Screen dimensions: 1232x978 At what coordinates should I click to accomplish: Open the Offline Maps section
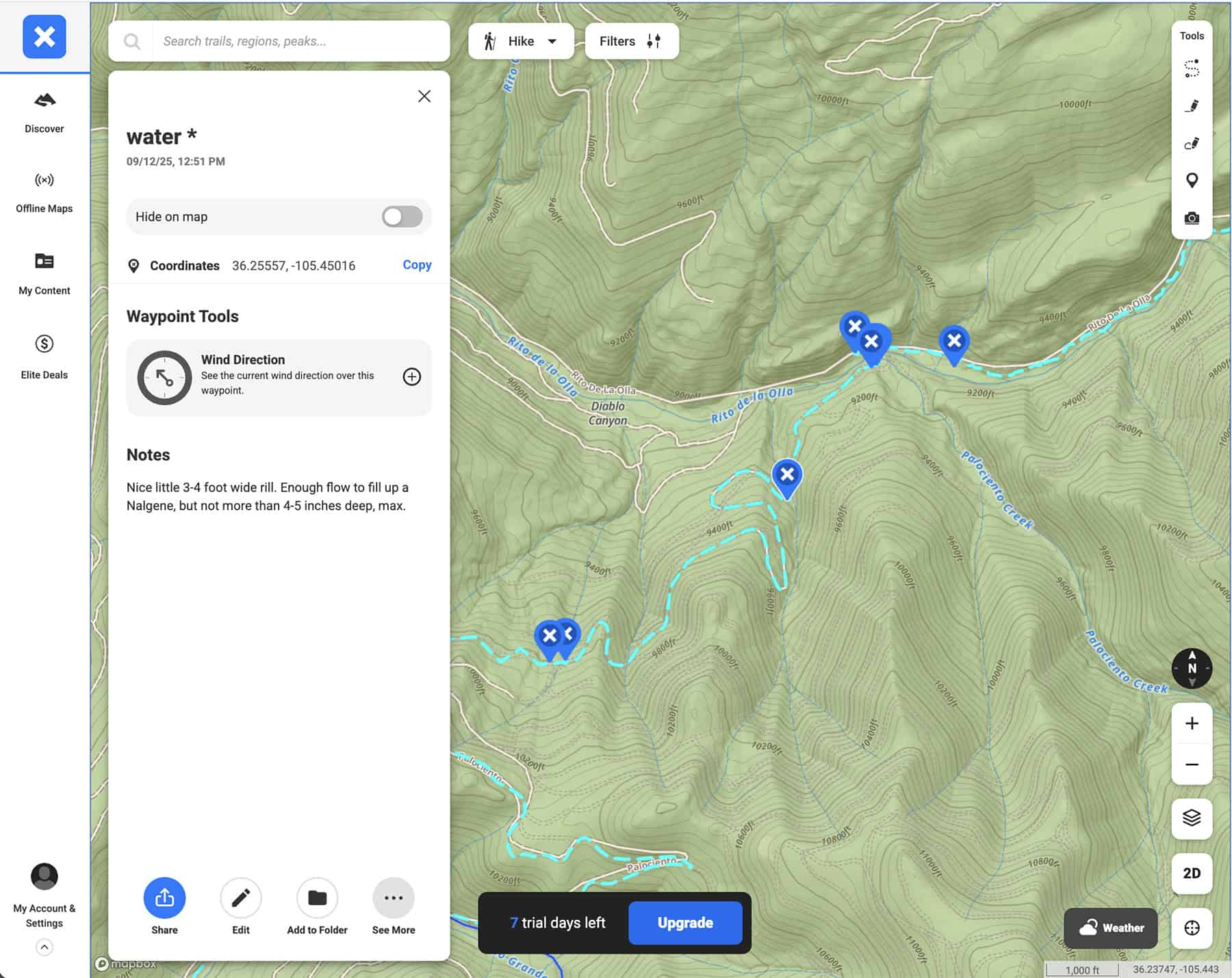(44, 192)
